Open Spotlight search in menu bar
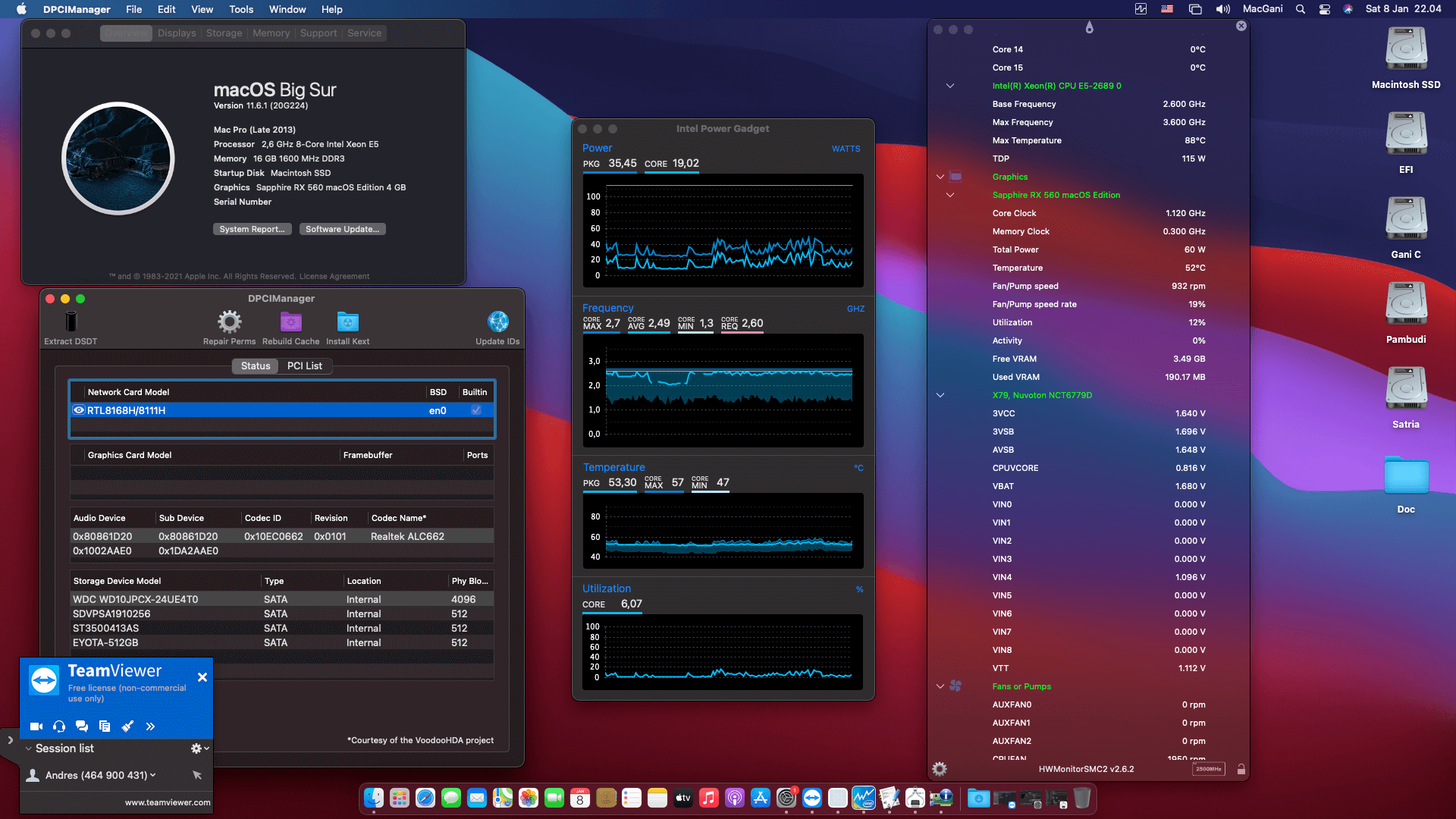Screen dimensions: 1456x819 click(1301, 9)
